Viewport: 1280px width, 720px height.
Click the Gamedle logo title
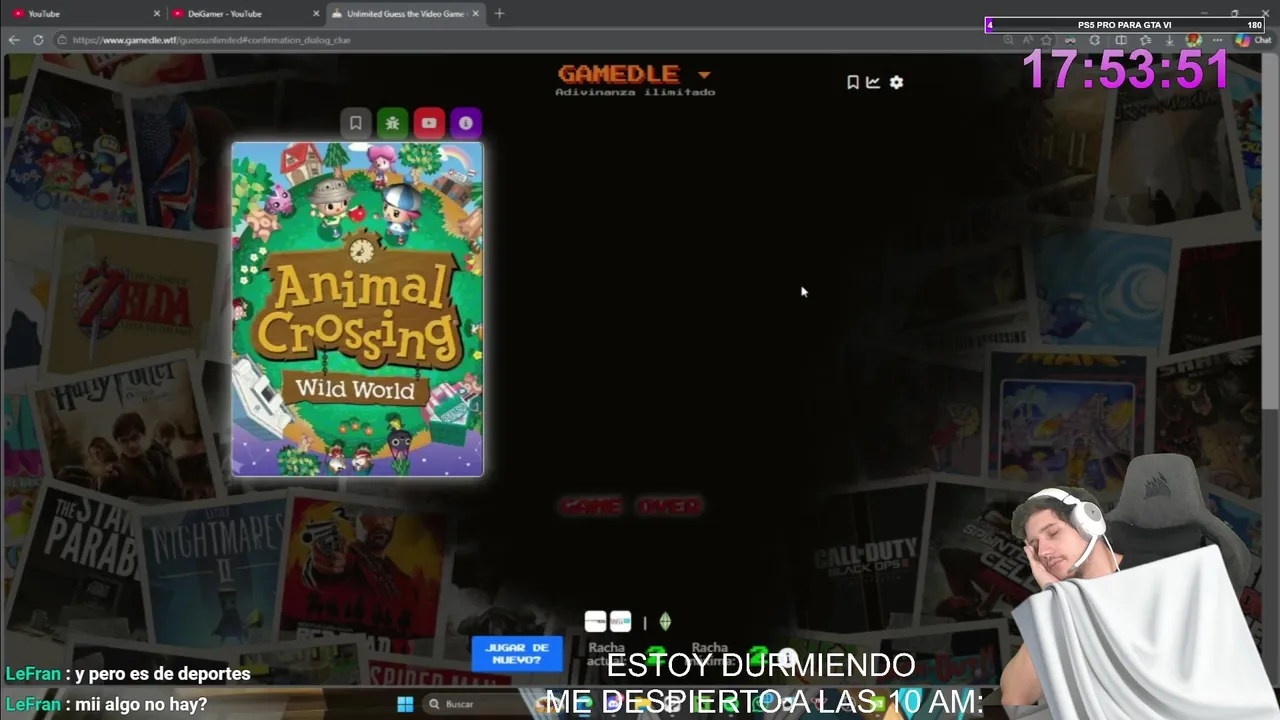pos(619,74)
